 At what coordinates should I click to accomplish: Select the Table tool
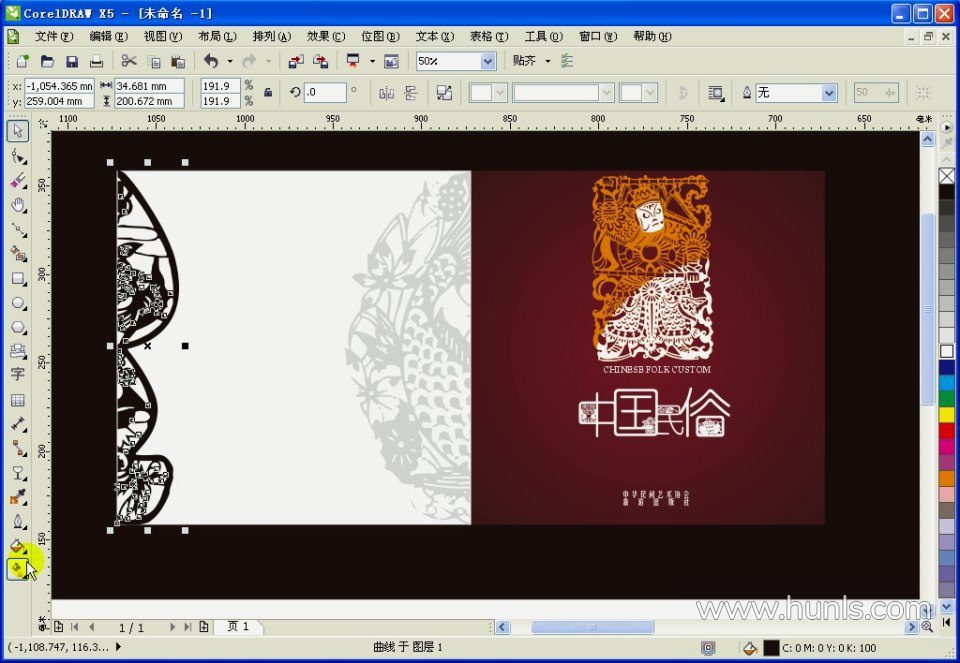click(x=18, y=400)
